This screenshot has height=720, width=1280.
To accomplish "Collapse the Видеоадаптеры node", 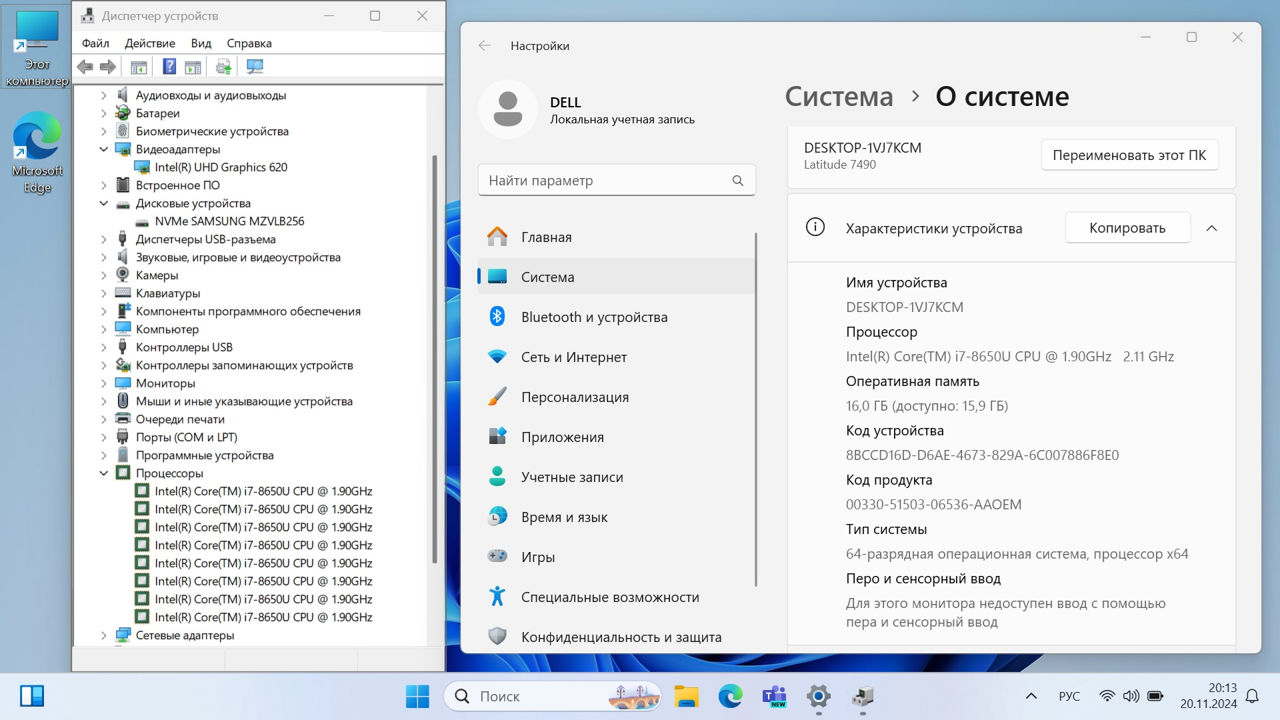I will point(104,149).
